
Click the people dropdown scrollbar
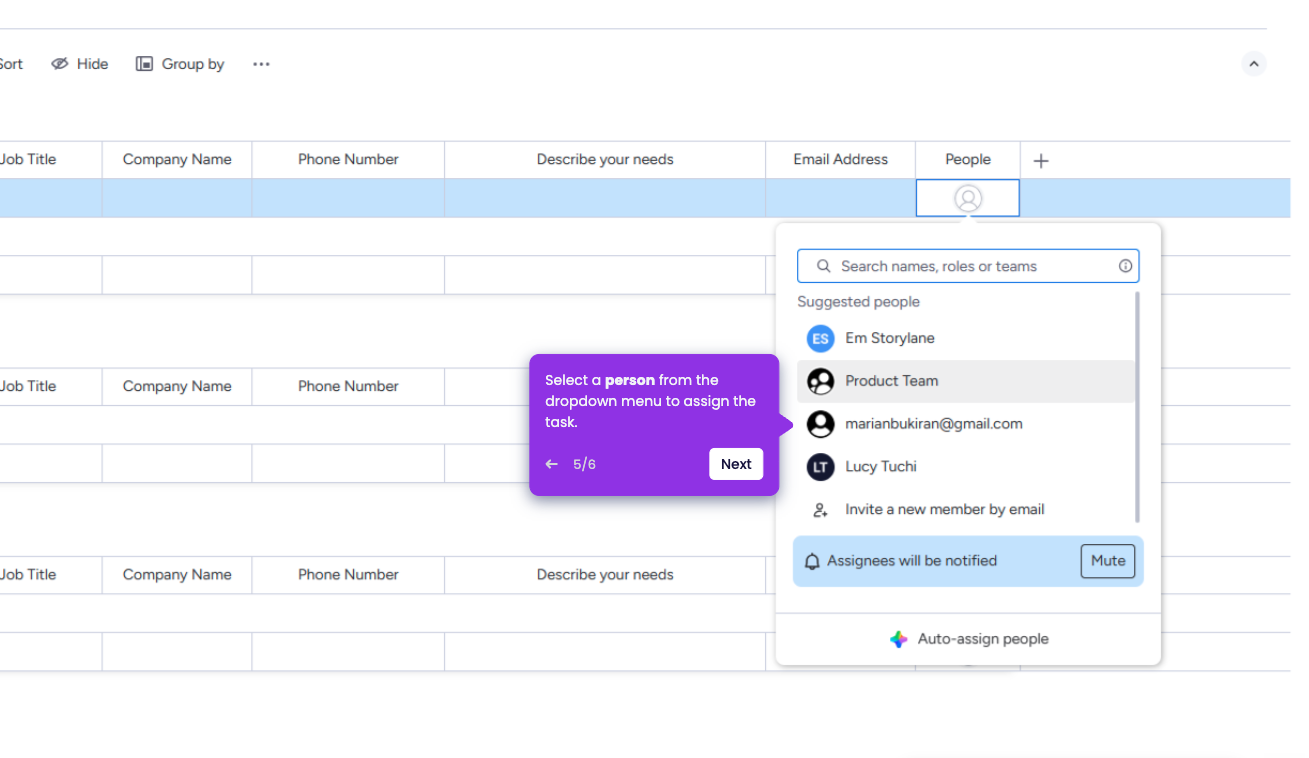(1137, 407)
